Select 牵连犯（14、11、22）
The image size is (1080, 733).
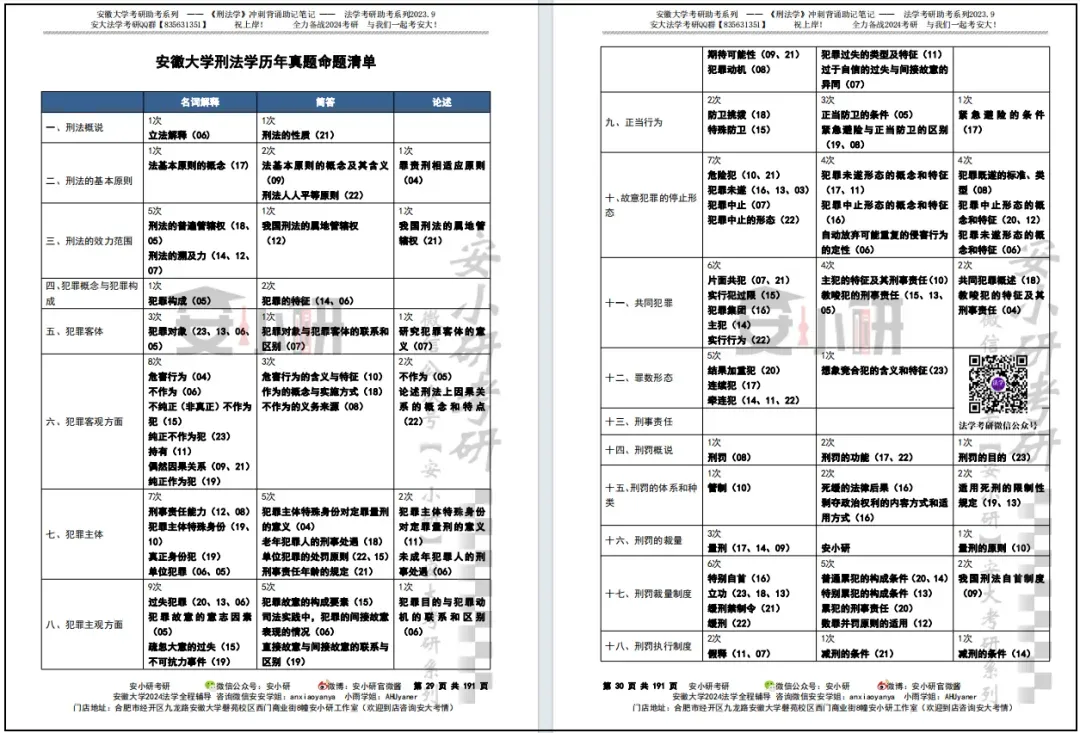tap(752, 400)
